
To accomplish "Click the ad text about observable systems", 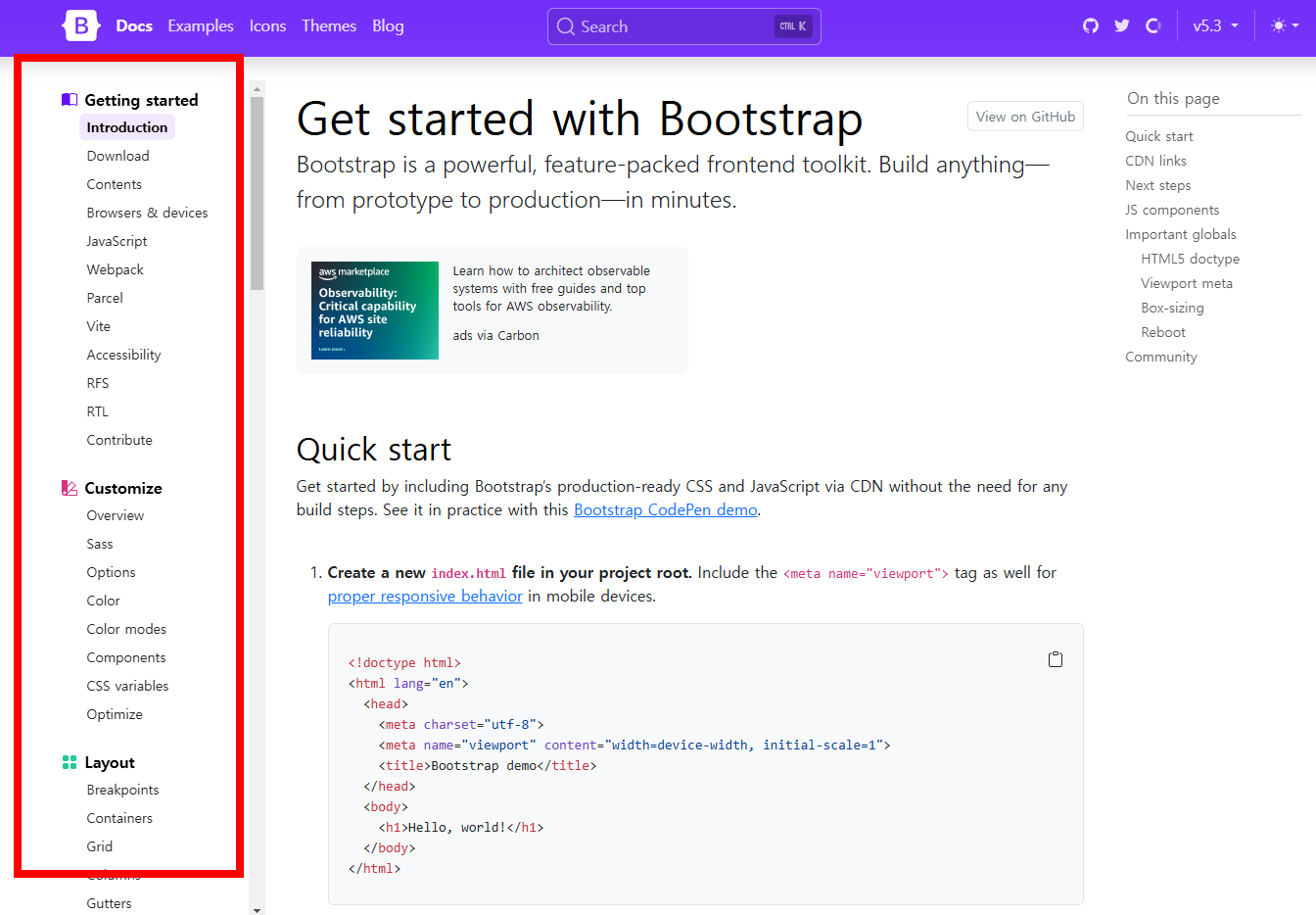I will pos(551,288).
